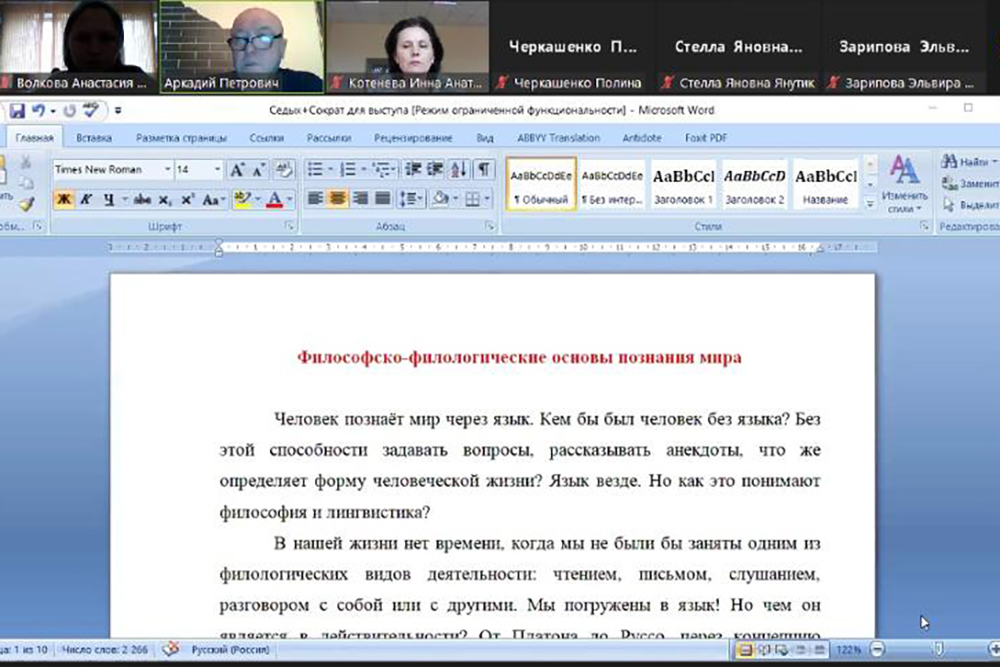
Task: Sort text with the sort icon
Action: click(460, 169)
